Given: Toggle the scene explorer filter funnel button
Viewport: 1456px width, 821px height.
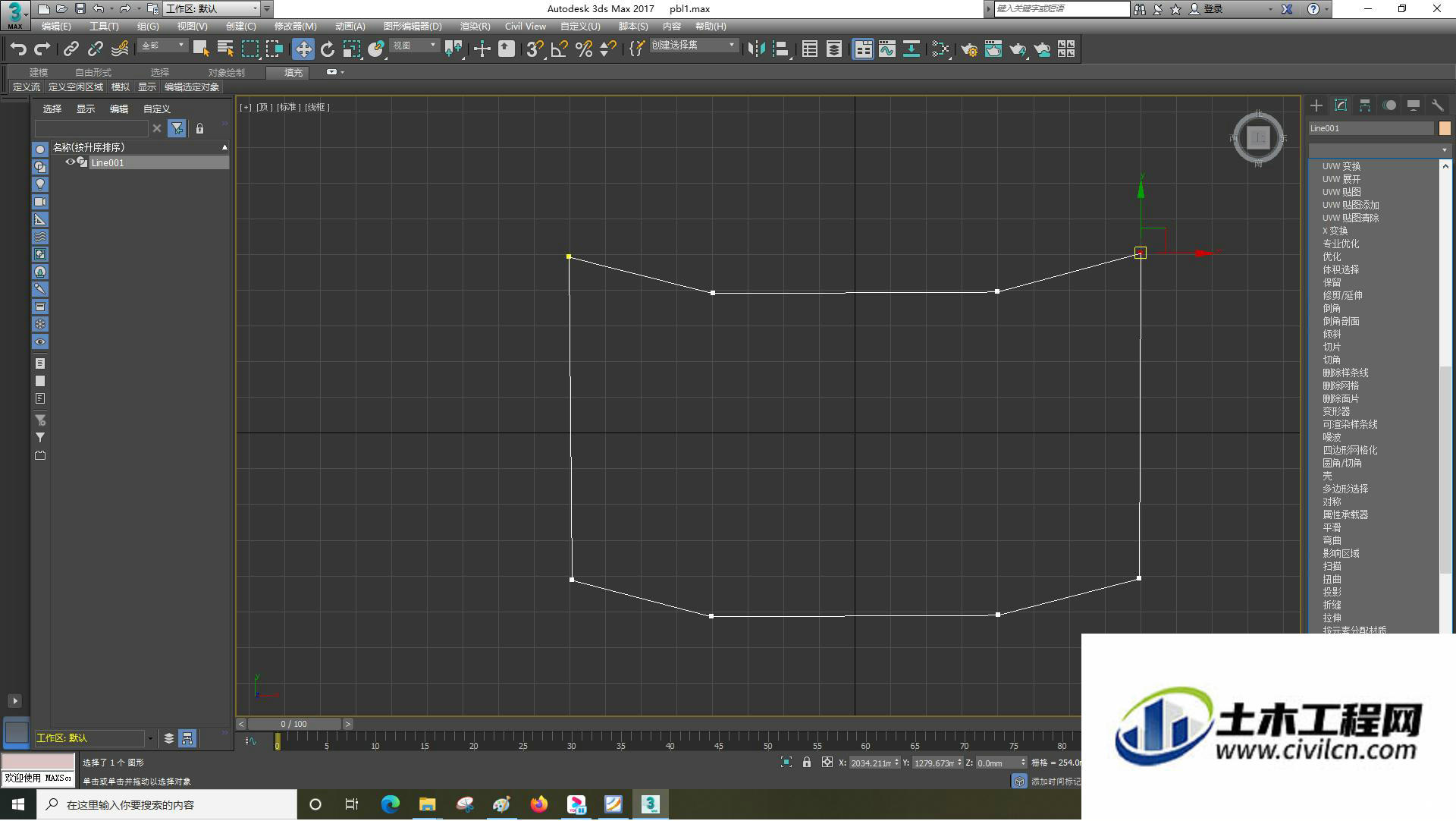Looking at the screenshot, I should 177,129.
